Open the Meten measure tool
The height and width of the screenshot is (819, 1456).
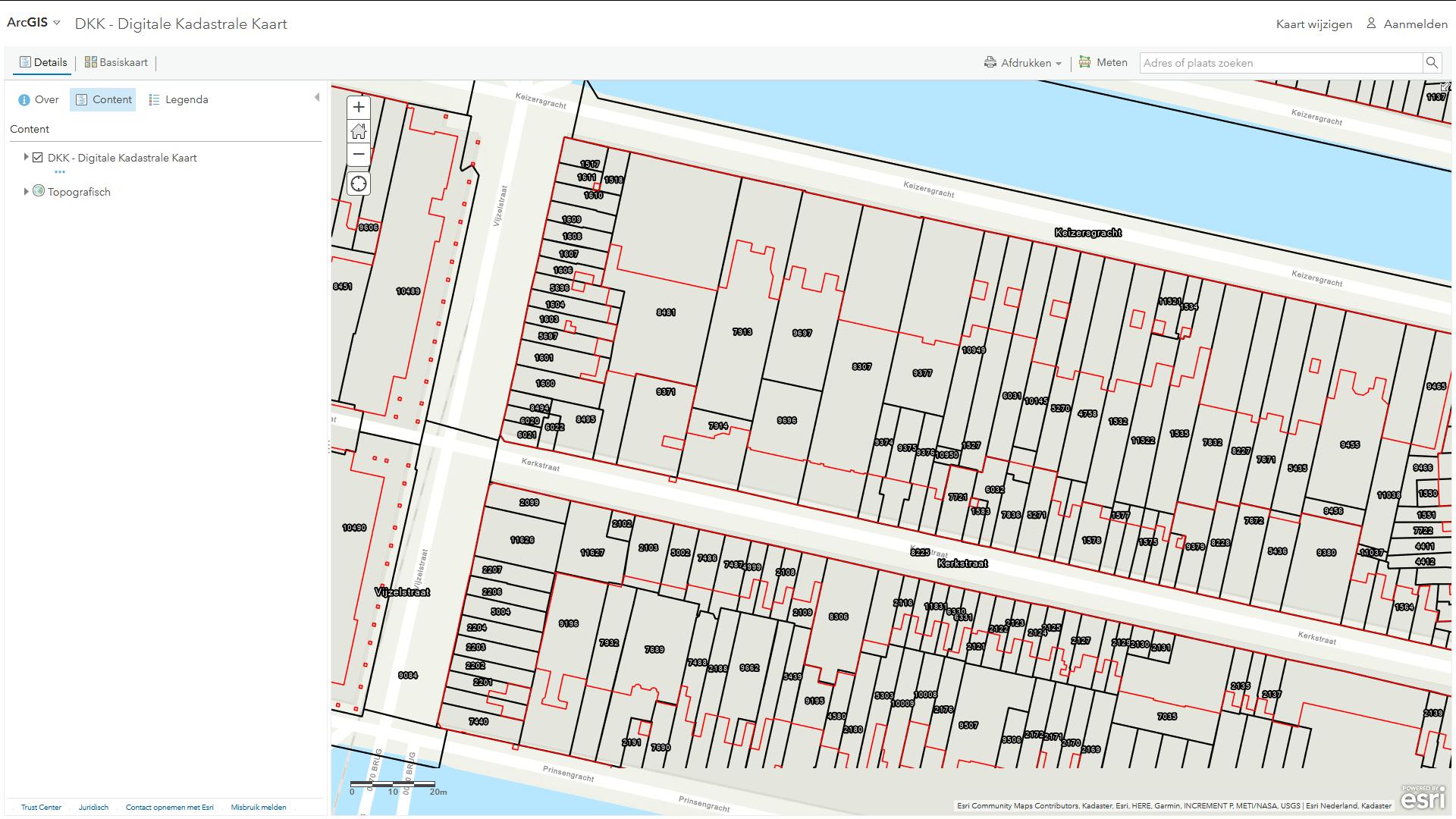(x=1103, y=63)
